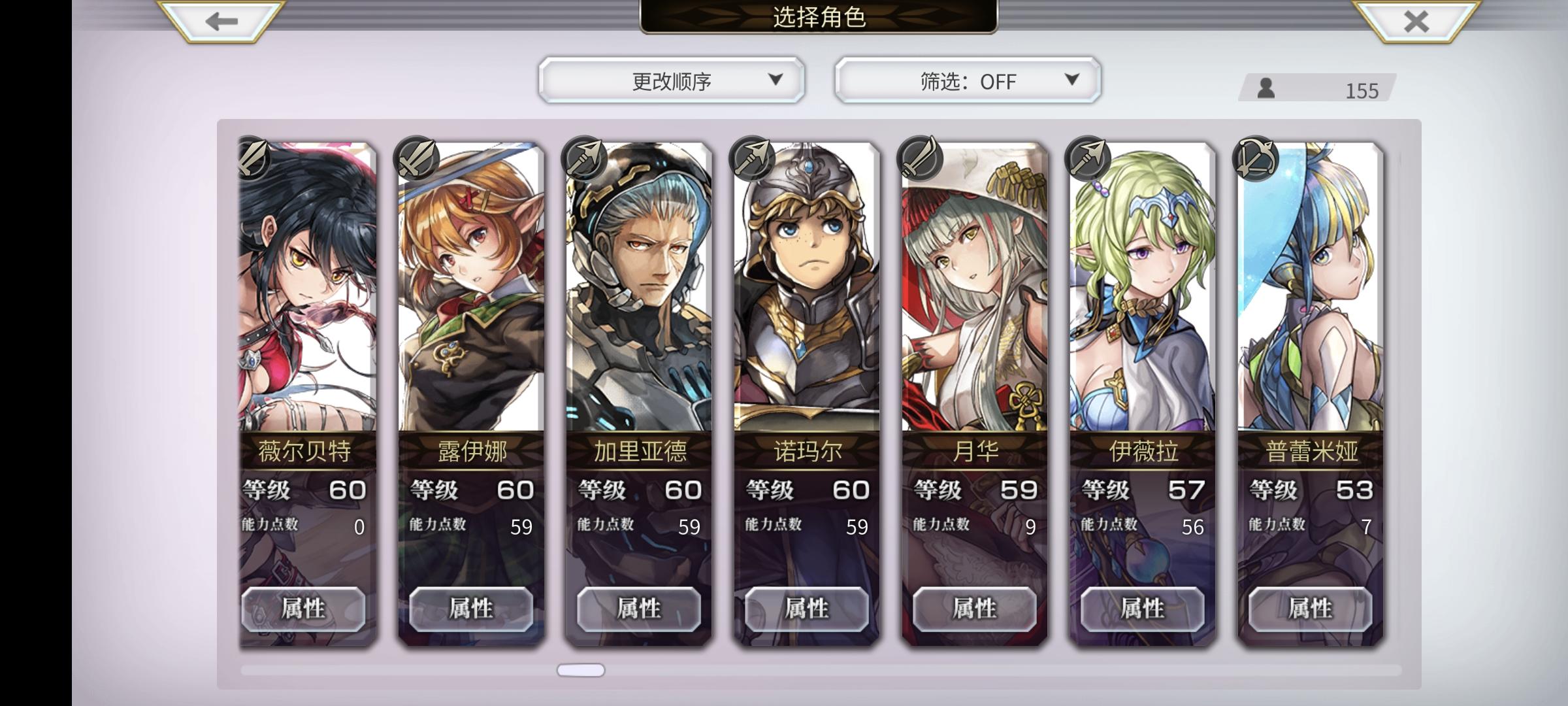Click the bow weapon icon on 普蕾米娅's card
This screenshot has height=706, width=1568.
[x=1255, y=158]
